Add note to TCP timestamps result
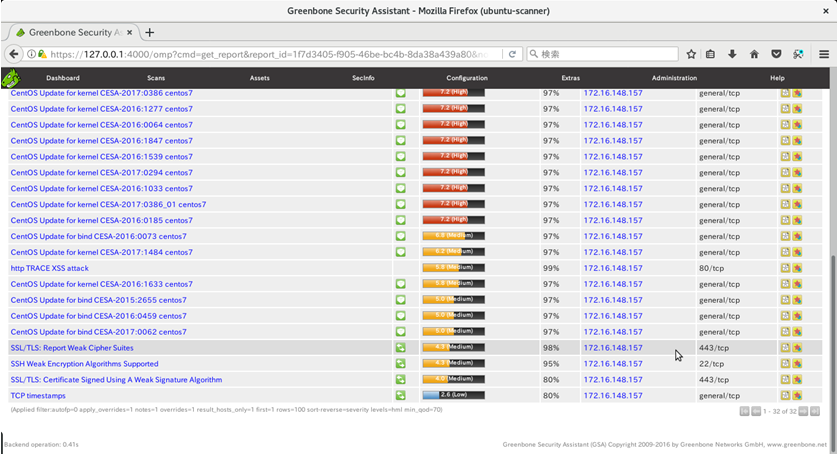The image size is (837, 455). point(785,395)
